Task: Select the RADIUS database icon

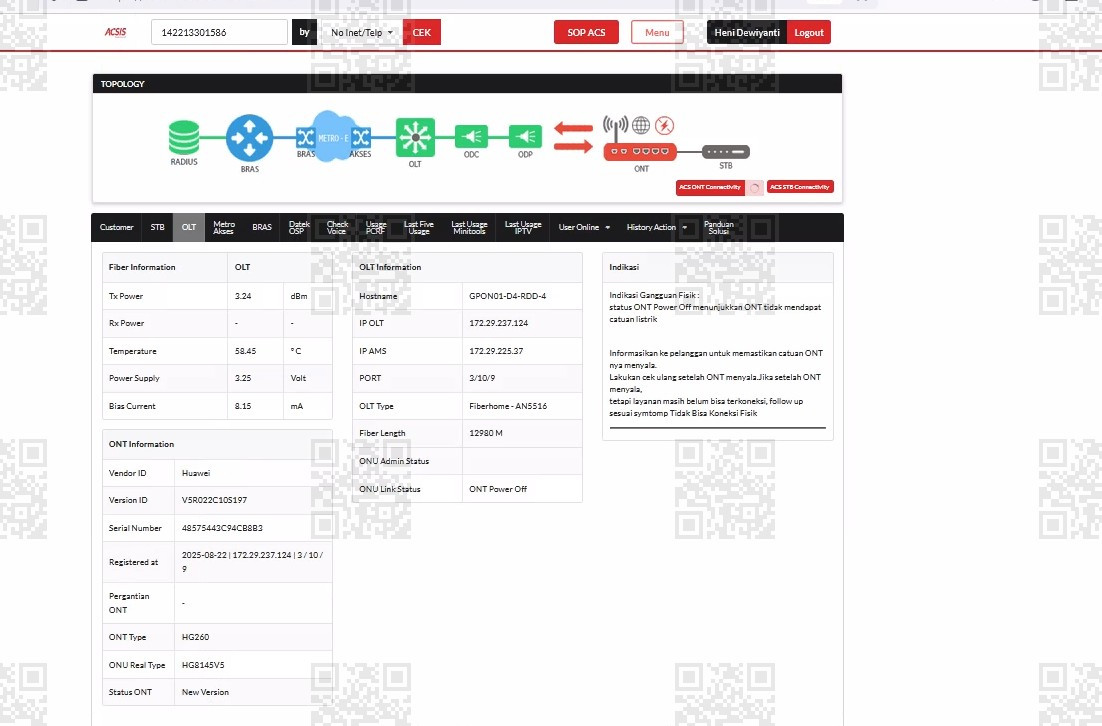Action: 184,137
